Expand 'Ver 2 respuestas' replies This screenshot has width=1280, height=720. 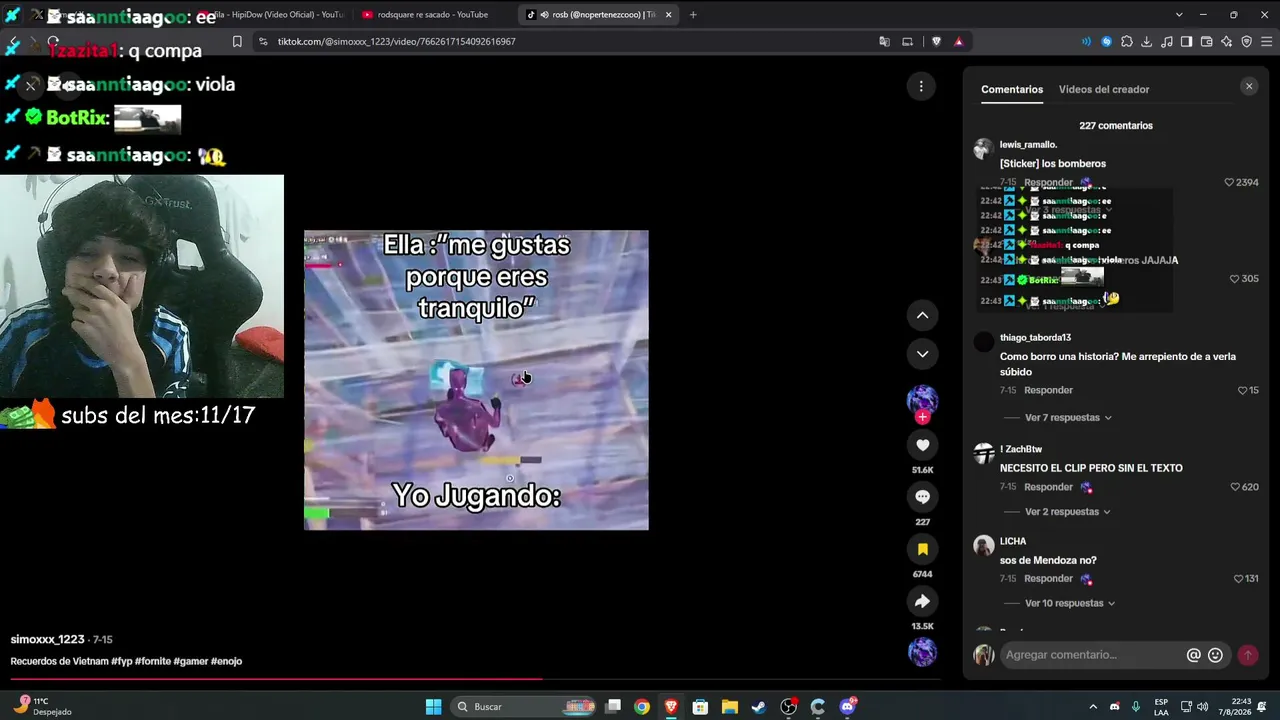coord(1068,512)
